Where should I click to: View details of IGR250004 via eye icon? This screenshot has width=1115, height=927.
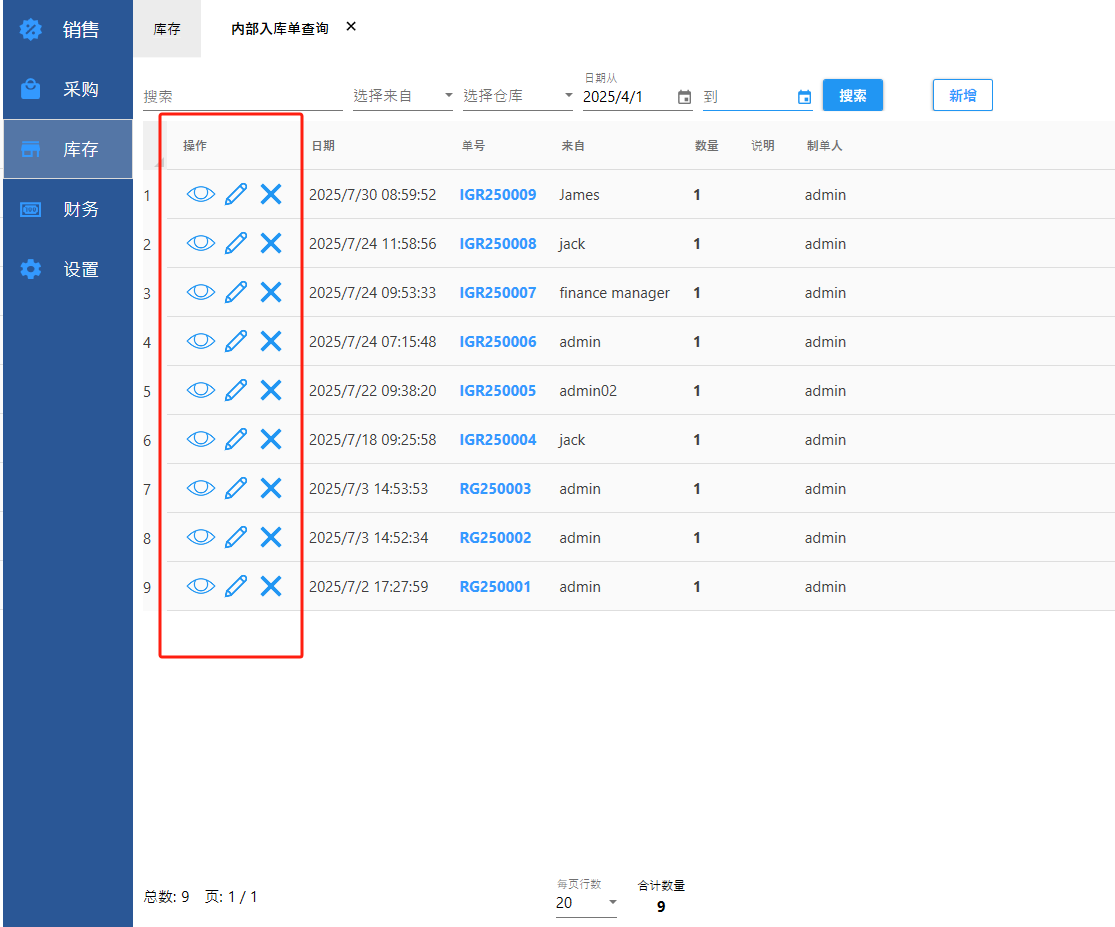201,439
